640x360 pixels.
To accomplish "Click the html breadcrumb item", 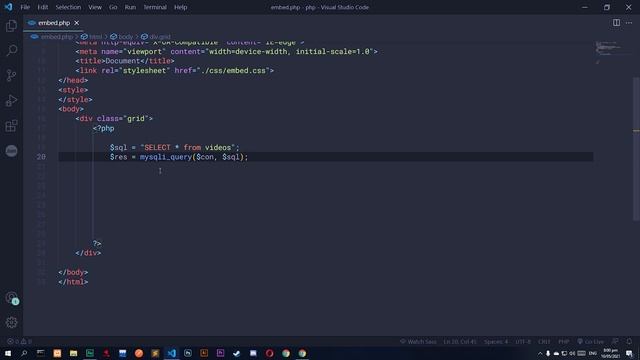I will tap(91, 37).
